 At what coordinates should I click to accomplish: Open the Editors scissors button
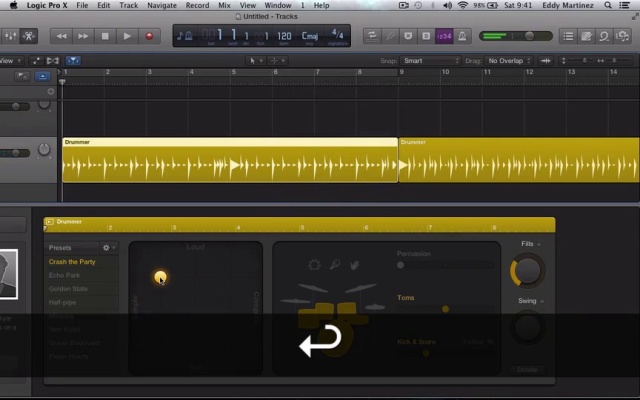[x=29, y=36]
